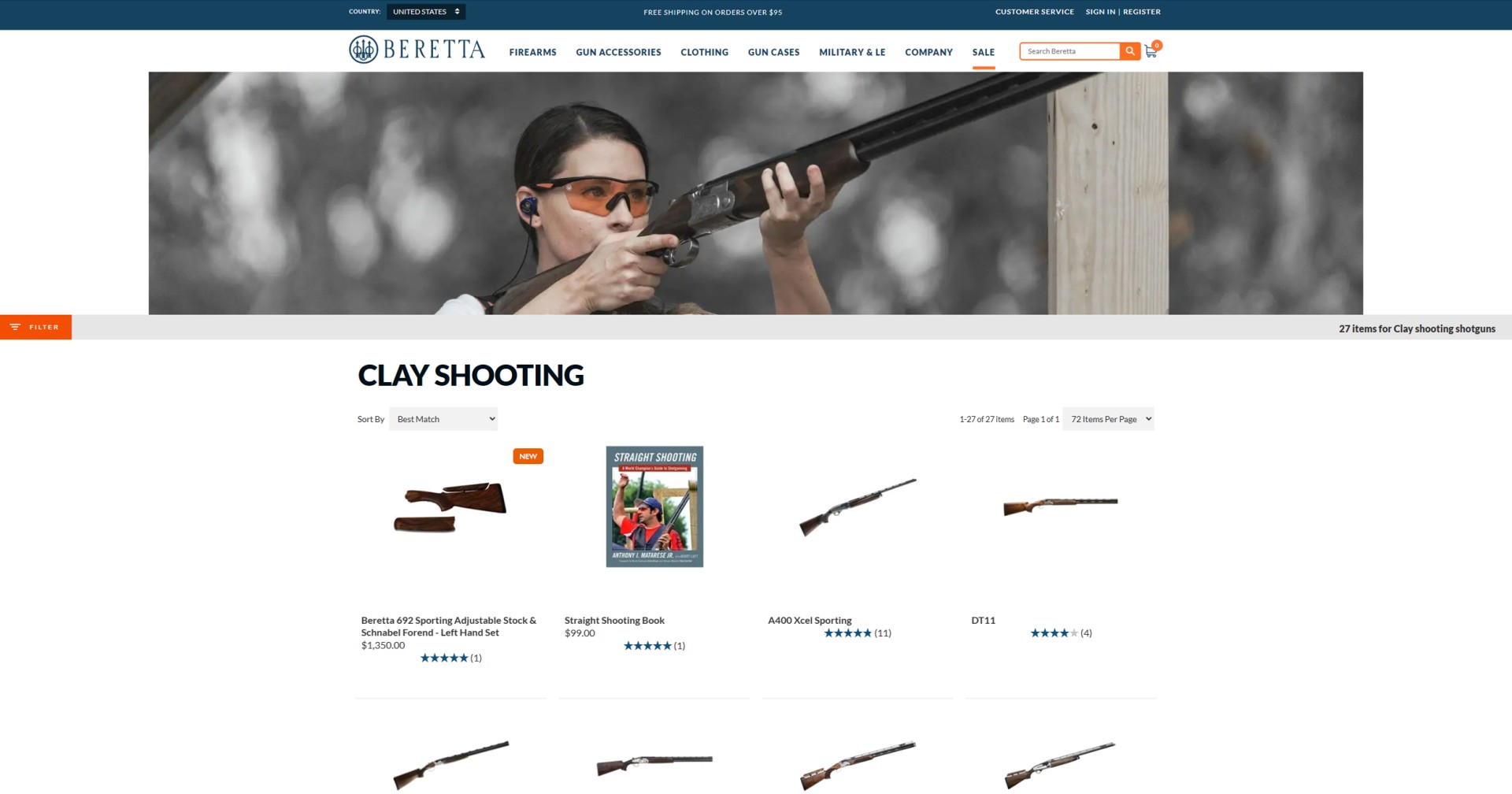Click the orange search magnifier button
Screen dimensions: 1512x794
[1130, 51]
